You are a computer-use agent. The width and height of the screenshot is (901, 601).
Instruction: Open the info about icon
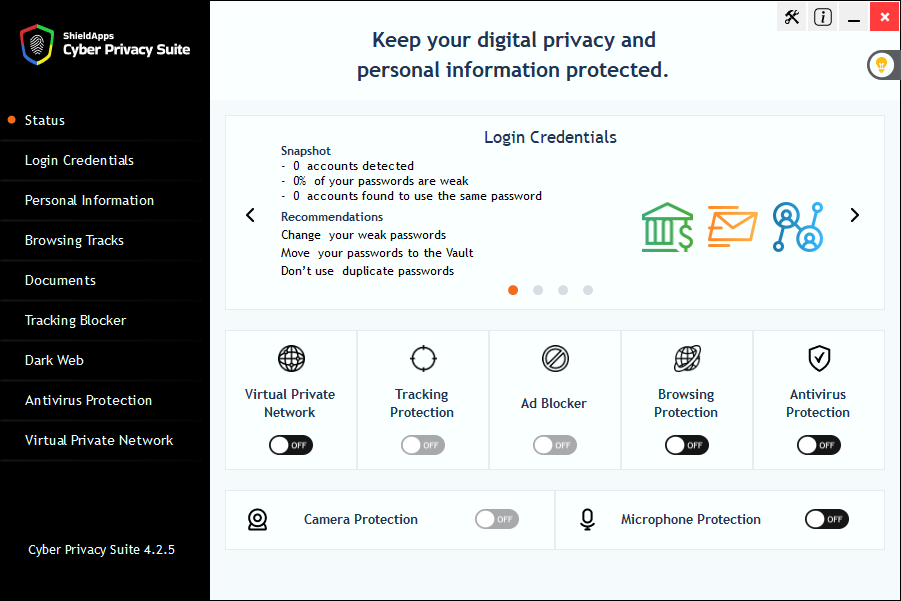(x=823, y=17)
